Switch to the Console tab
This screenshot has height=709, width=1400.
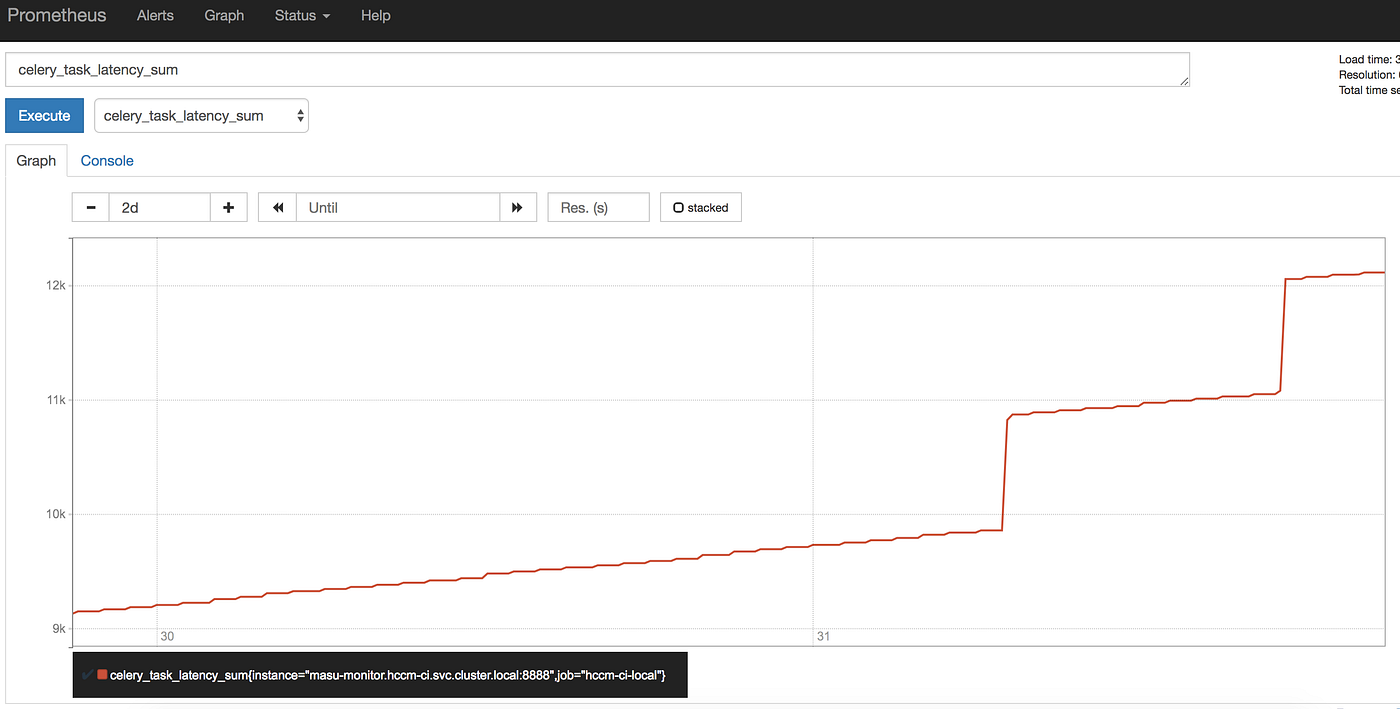click(106, 160)
